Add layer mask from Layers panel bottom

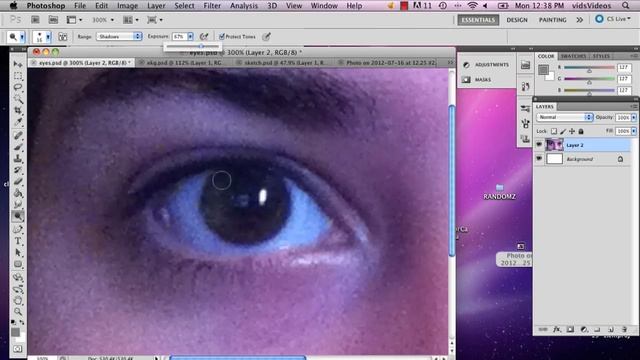coord(570,329)
